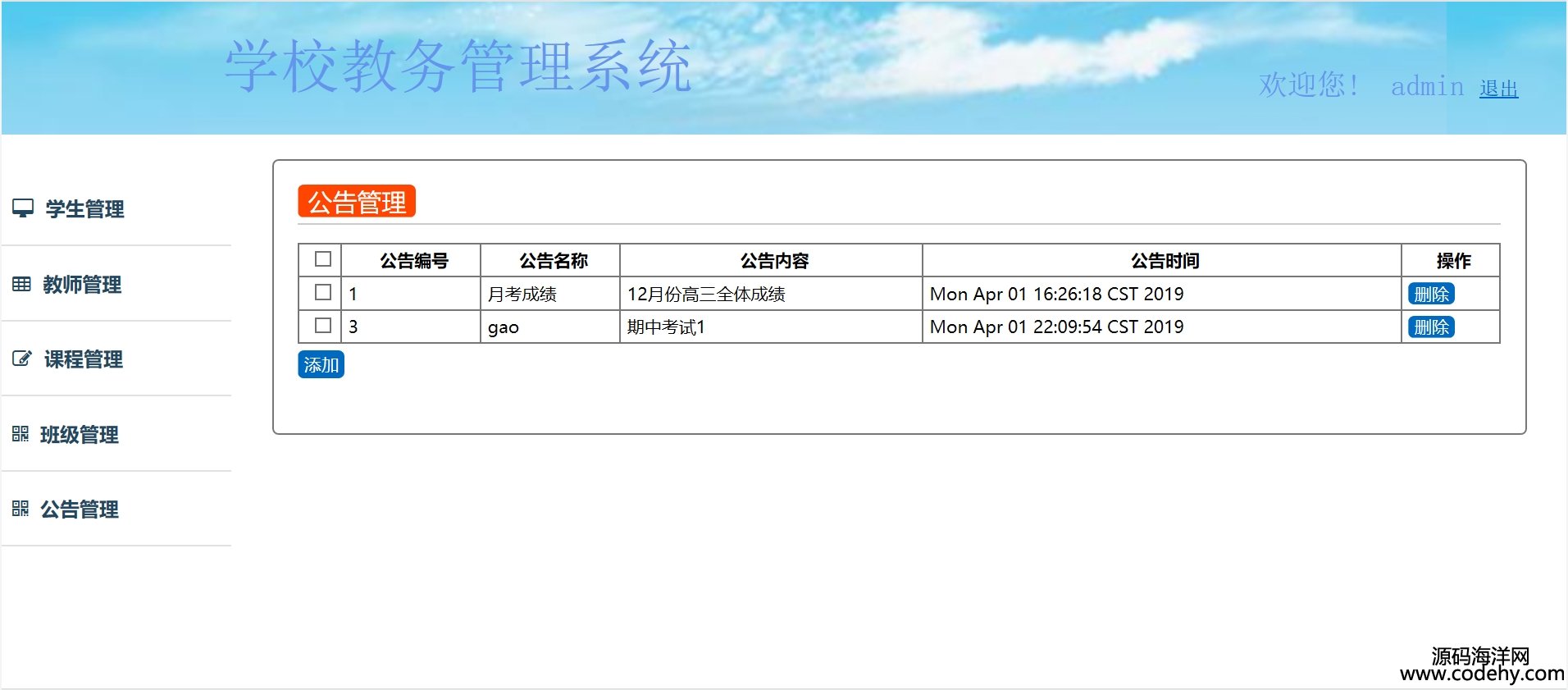This screenshot has width=1568, height=690.
Task: Click the QR-code icon beside sidebar 公告管理
Action: (x=21, y=509)
